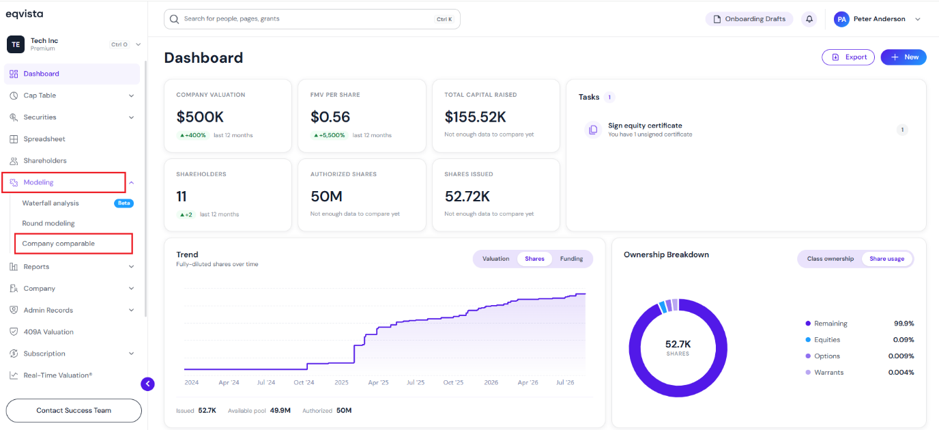Image resolution: width=939 pixels, height=430 pixels.
Task: Expand the Securities menu chevron
Action: pyautogui.click(x=131, y=117)
